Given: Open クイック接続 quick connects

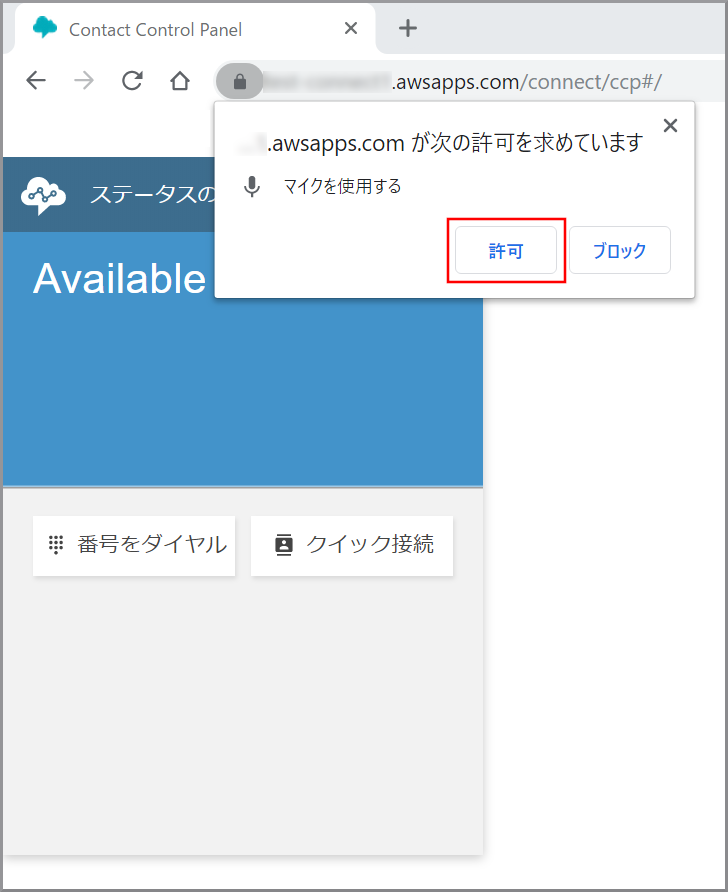Looking at the screenshot, I should [352, 546].
